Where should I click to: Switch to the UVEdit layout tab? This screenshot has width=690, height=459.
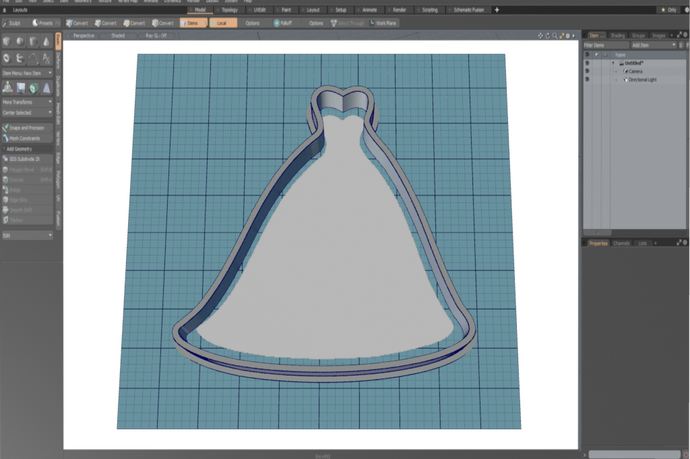pyautogui.click(x=259, y=10)
